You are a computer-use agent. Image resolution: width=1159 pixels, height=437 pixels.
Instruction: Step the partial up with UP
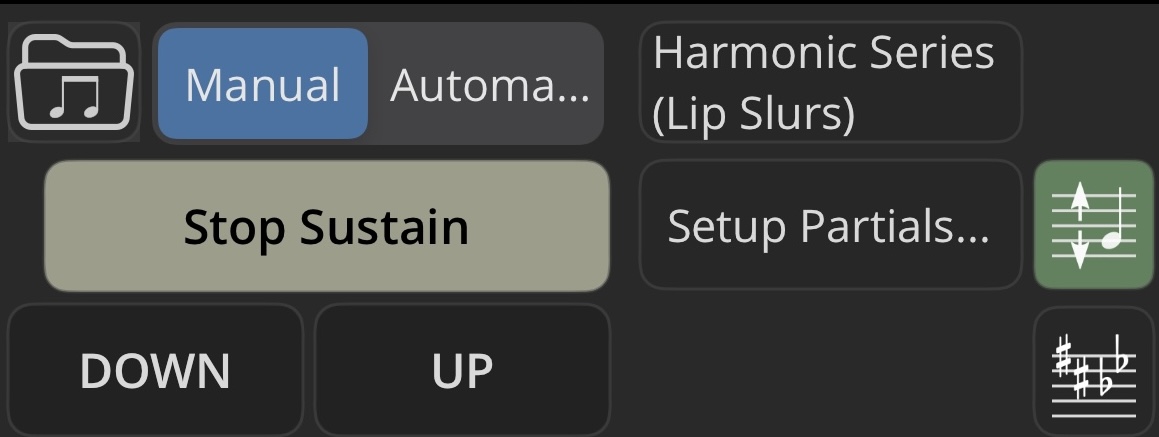click(463, 370)
